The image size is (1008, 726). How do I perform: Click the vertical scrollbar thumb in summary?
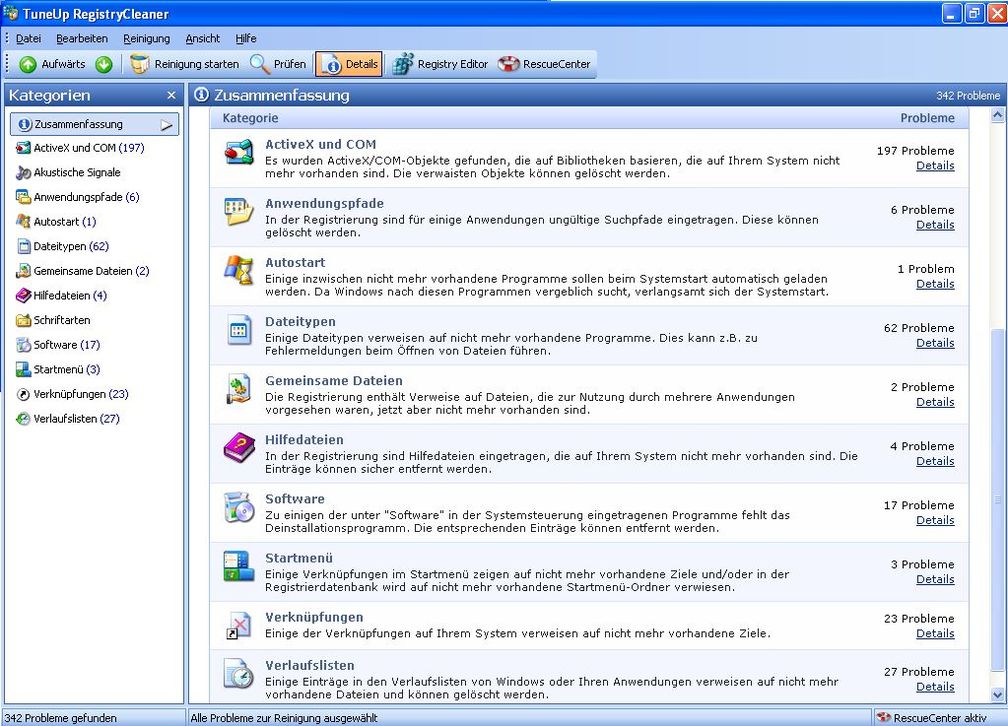tap(997, 499)
